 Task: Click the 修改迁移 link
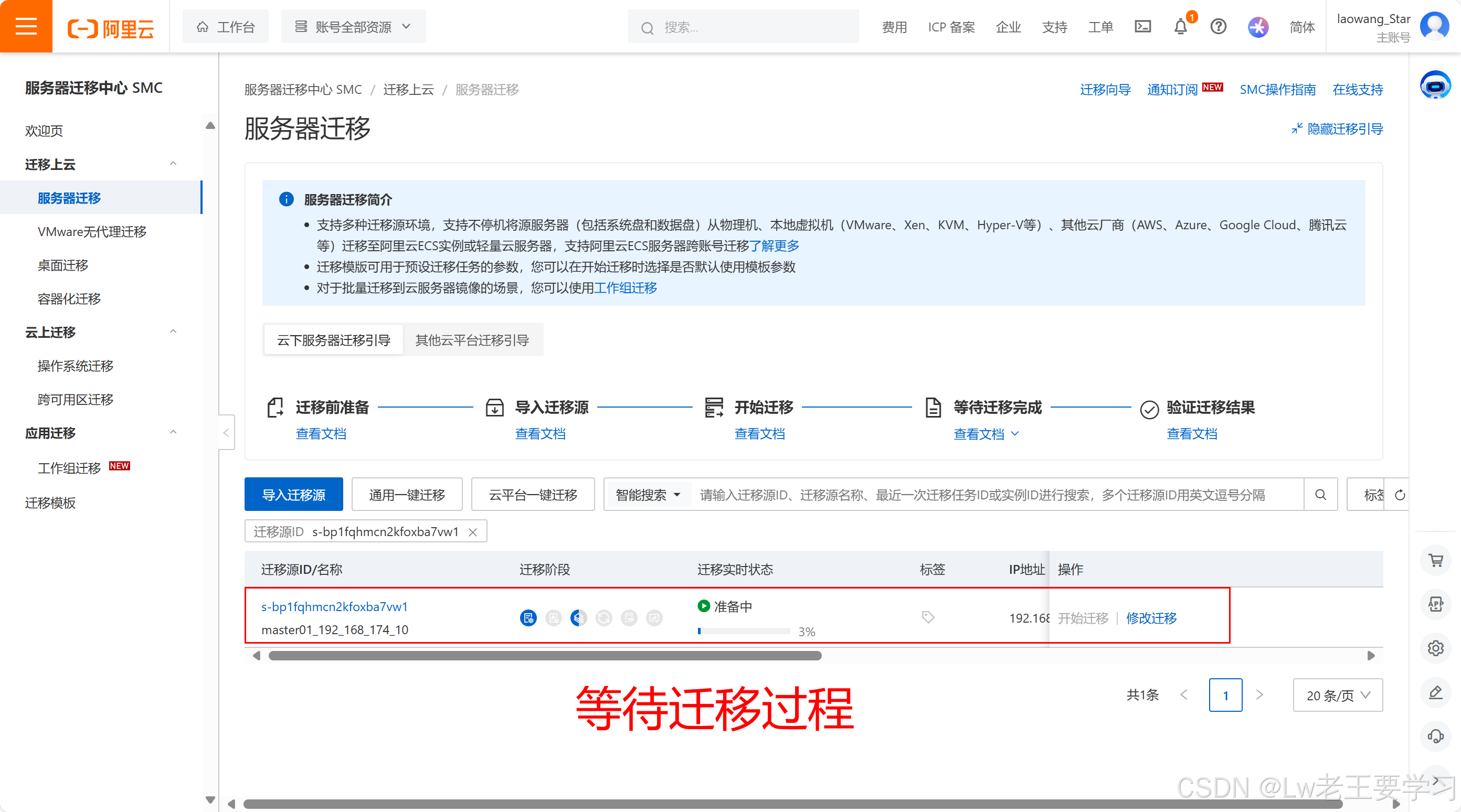tap(1151, 618)
